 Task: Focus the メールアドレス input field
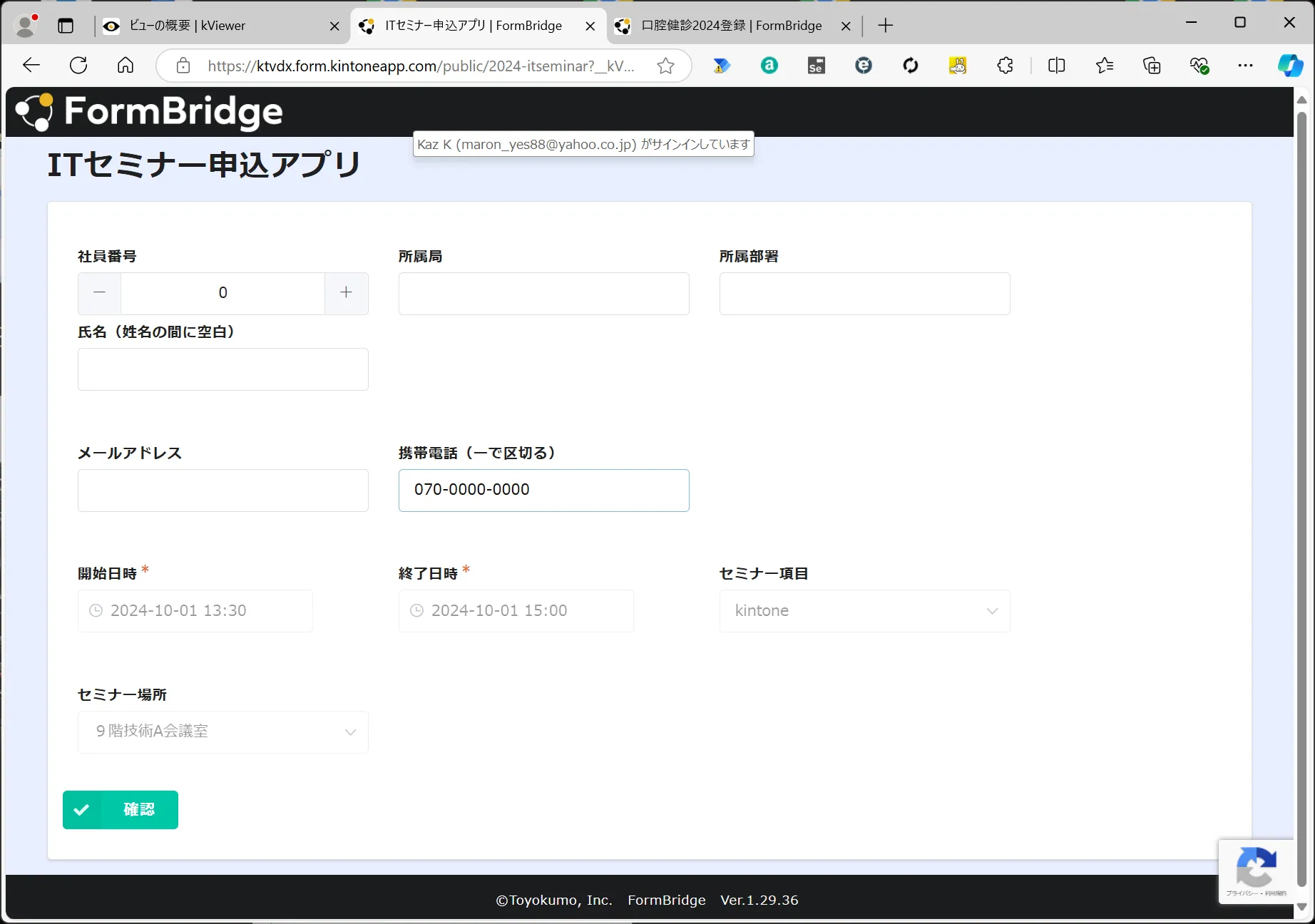click(x=222, y=491)
